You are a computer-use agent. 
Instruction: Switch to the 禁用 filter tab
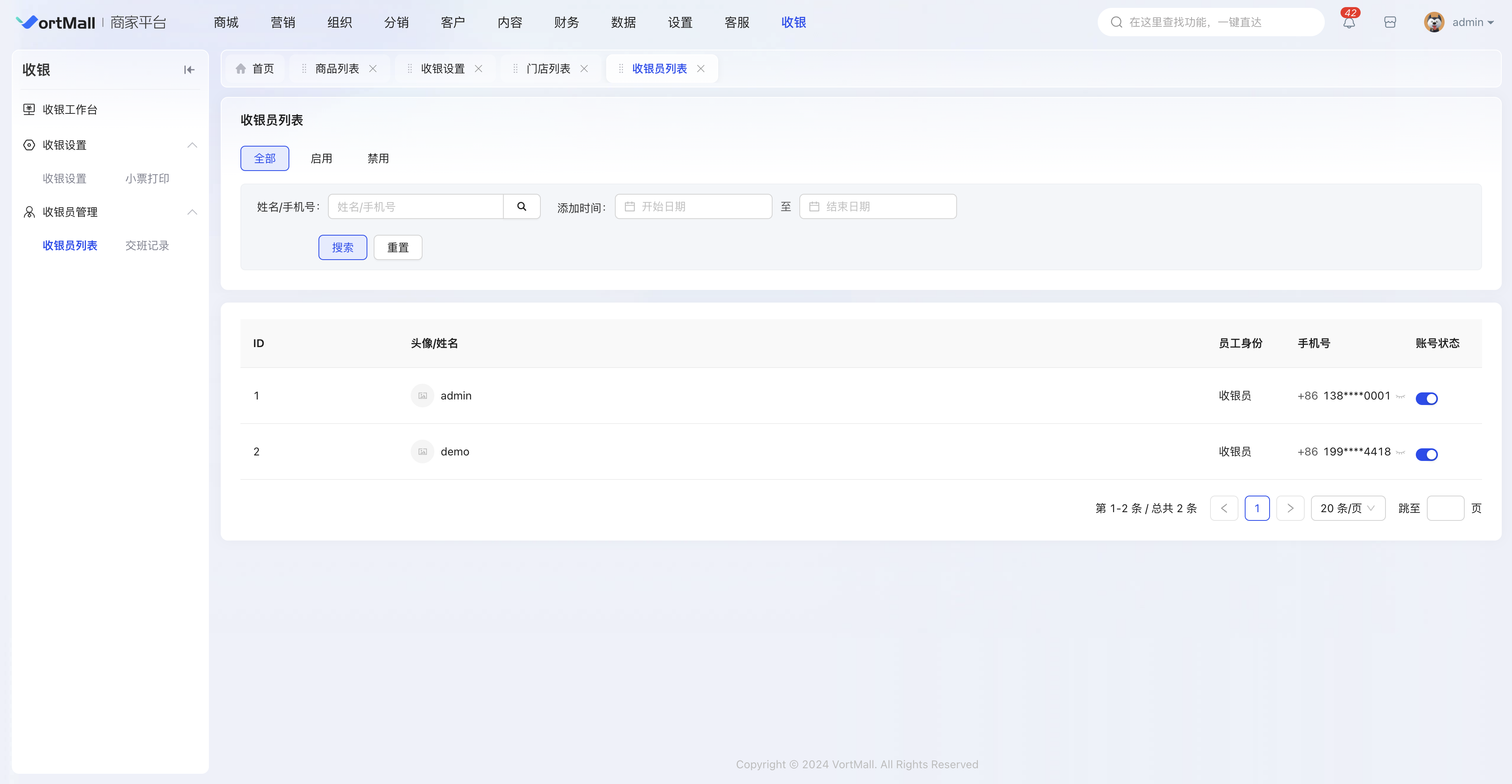coord(378,158)
